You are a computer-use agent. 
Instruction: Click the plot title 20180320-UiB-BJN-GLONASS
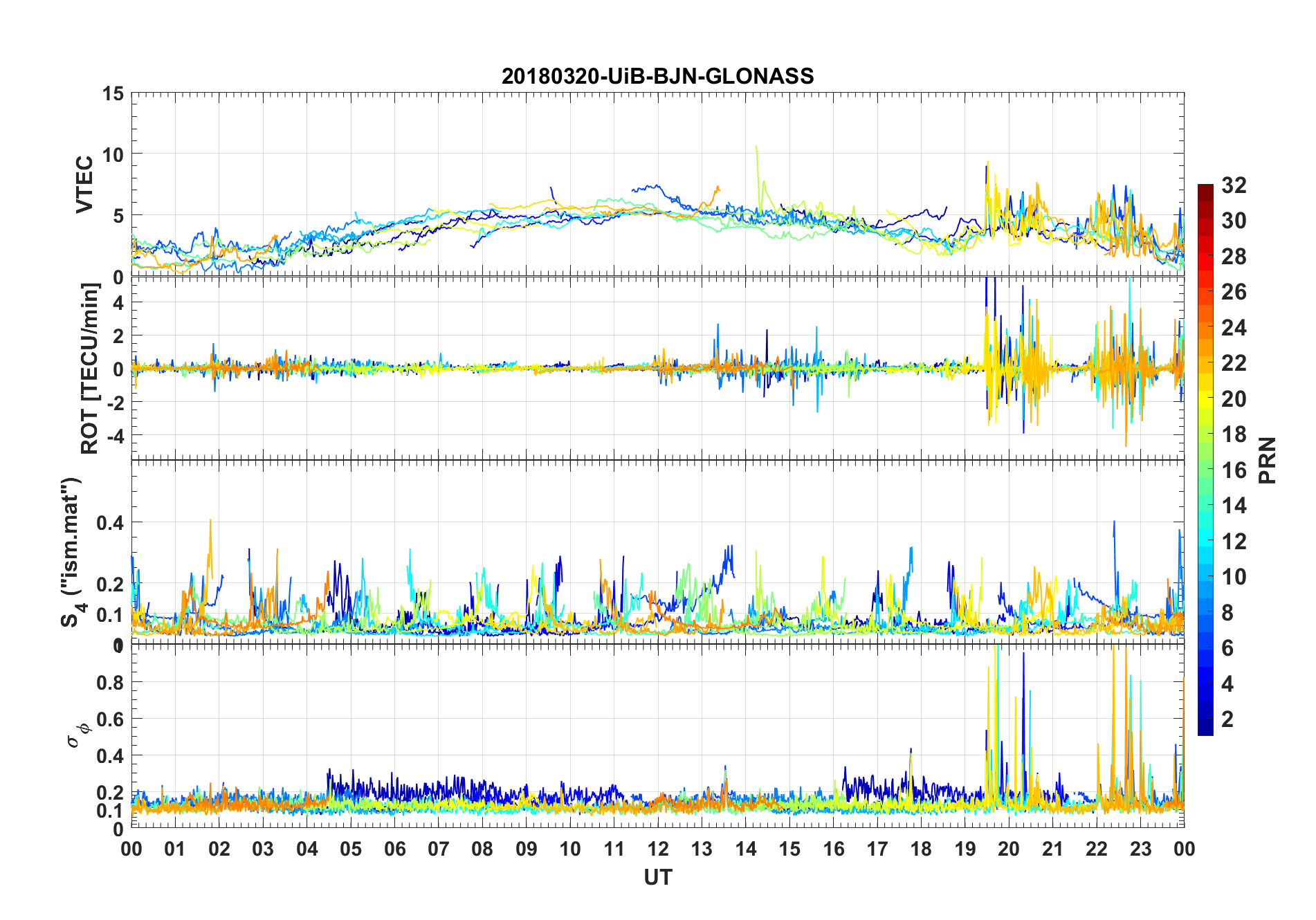[657, 76]
